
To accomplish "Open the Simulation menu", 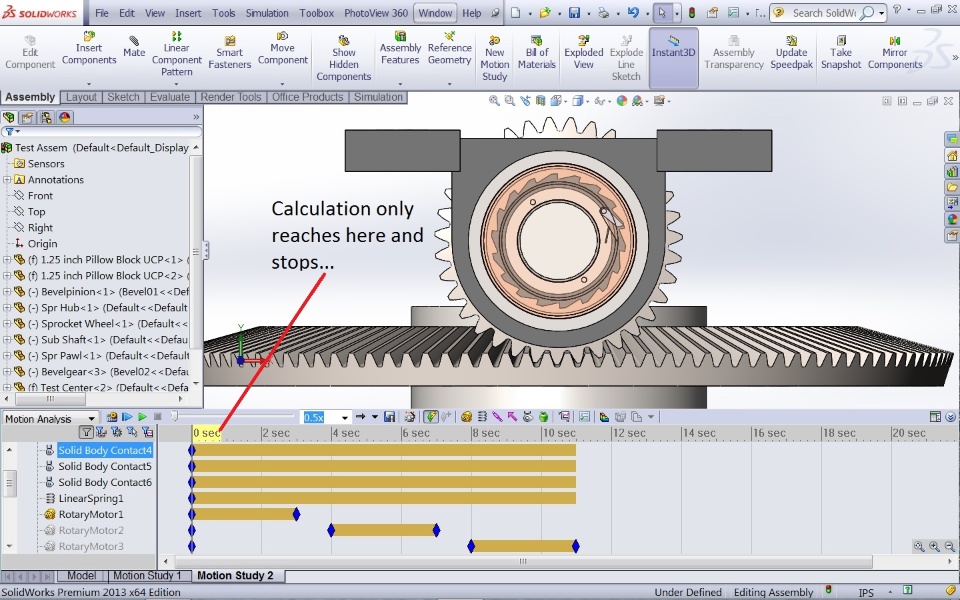I will [x=267, y=13].
